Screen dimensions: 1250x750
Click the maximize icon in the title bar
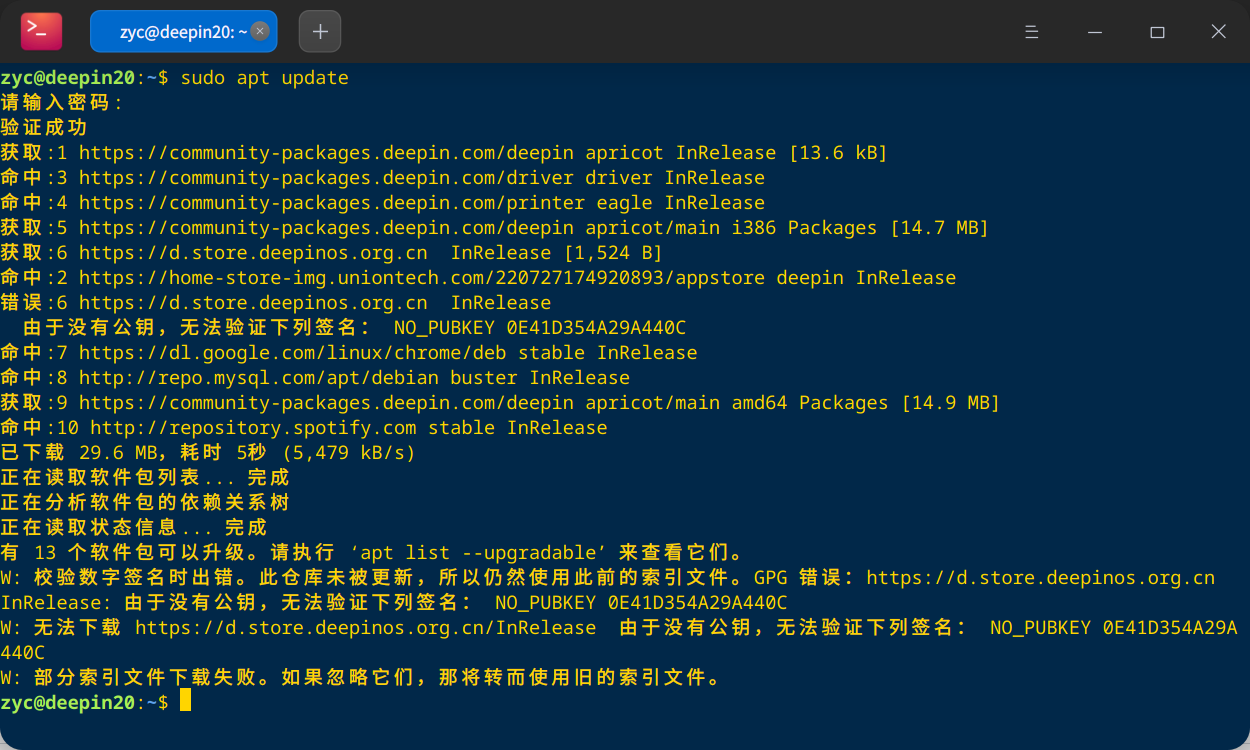[x=1157, y=31]
